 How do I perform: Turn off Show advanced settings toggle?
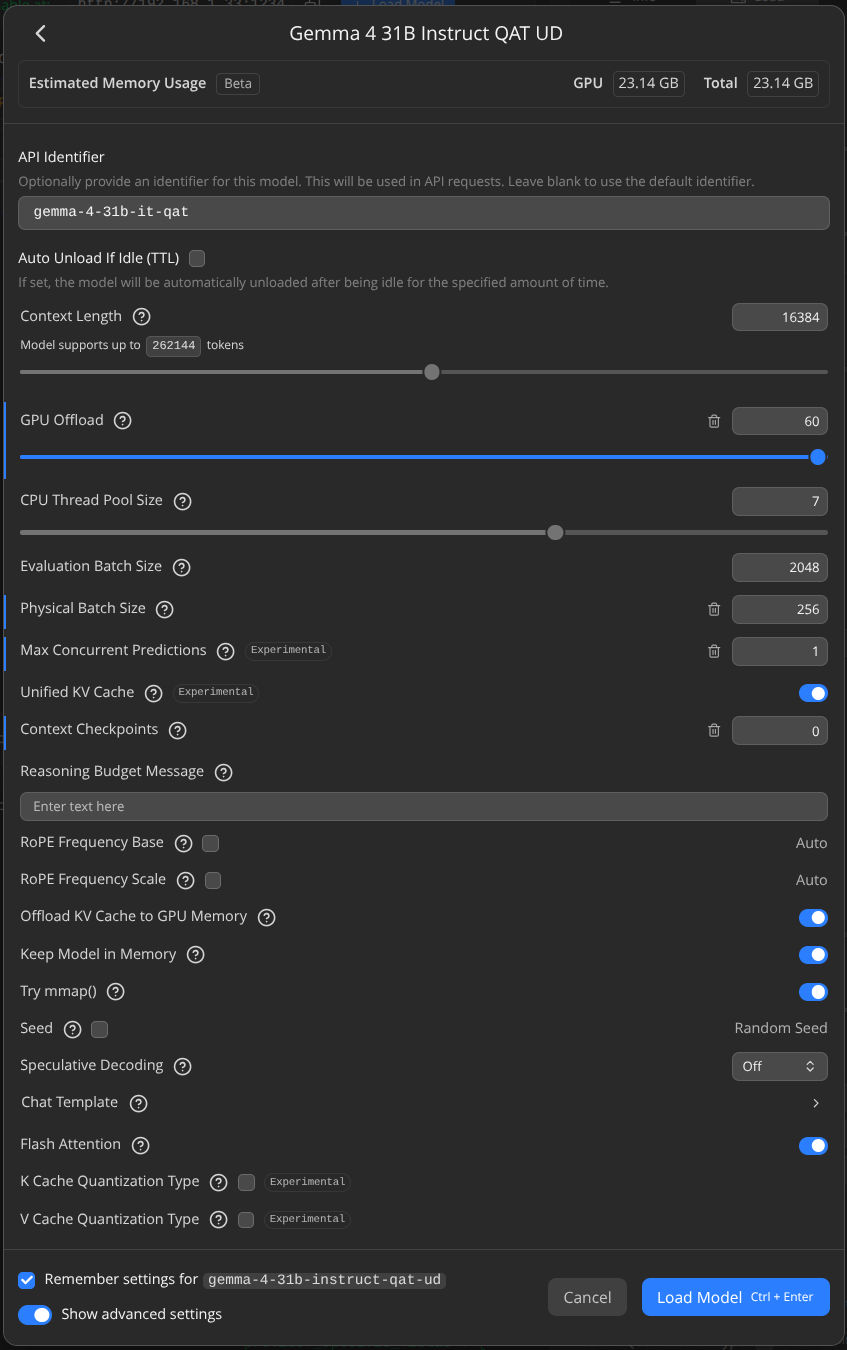pyautogui.click(x=35, y=1314)
